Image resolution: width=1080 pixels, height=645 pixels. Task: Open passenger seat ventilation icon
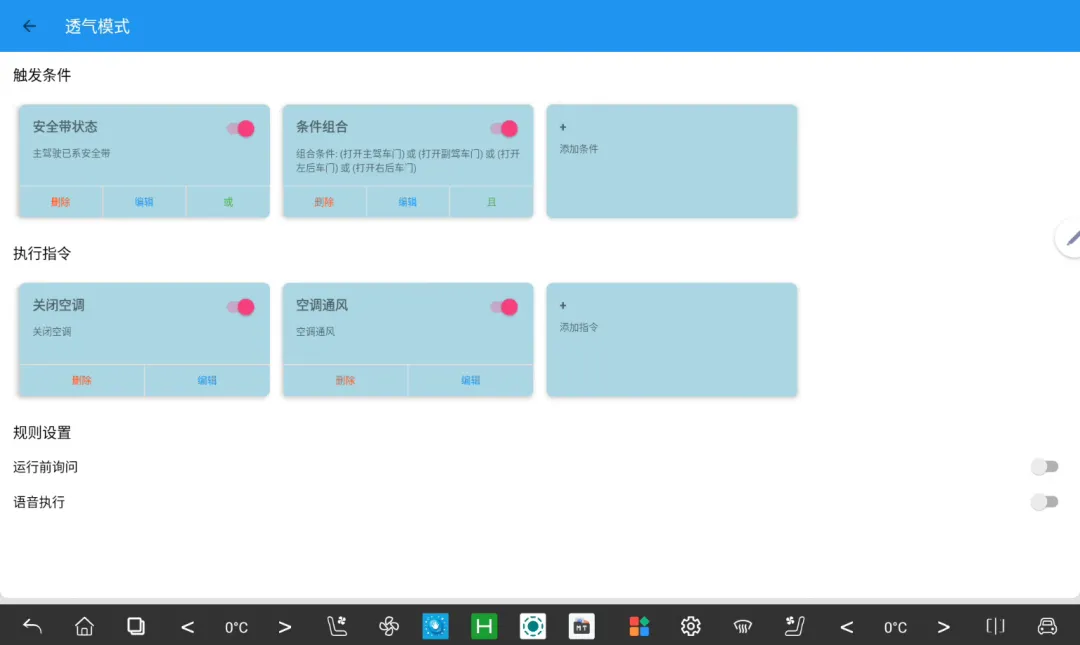click(794, 626)
